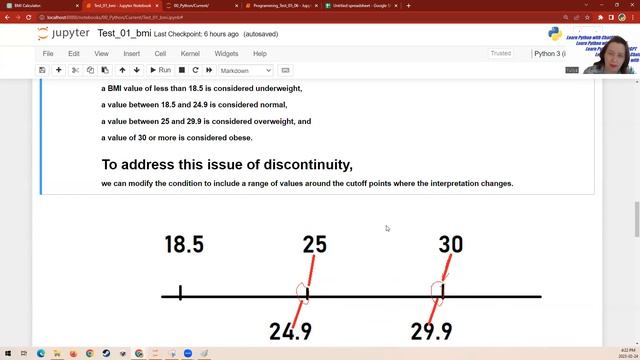
Task: Switch to the BMI Calculator browser tab
Action: pos(41,6)
